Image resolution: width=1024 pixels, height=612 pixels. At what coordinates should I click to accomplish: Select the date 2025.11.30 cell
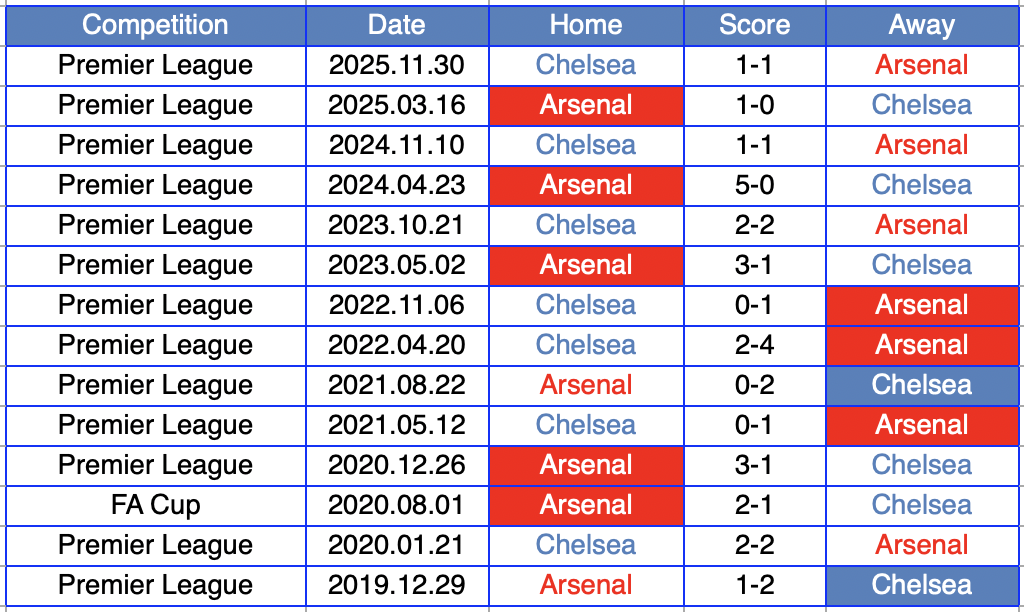[x=397, y=65]
